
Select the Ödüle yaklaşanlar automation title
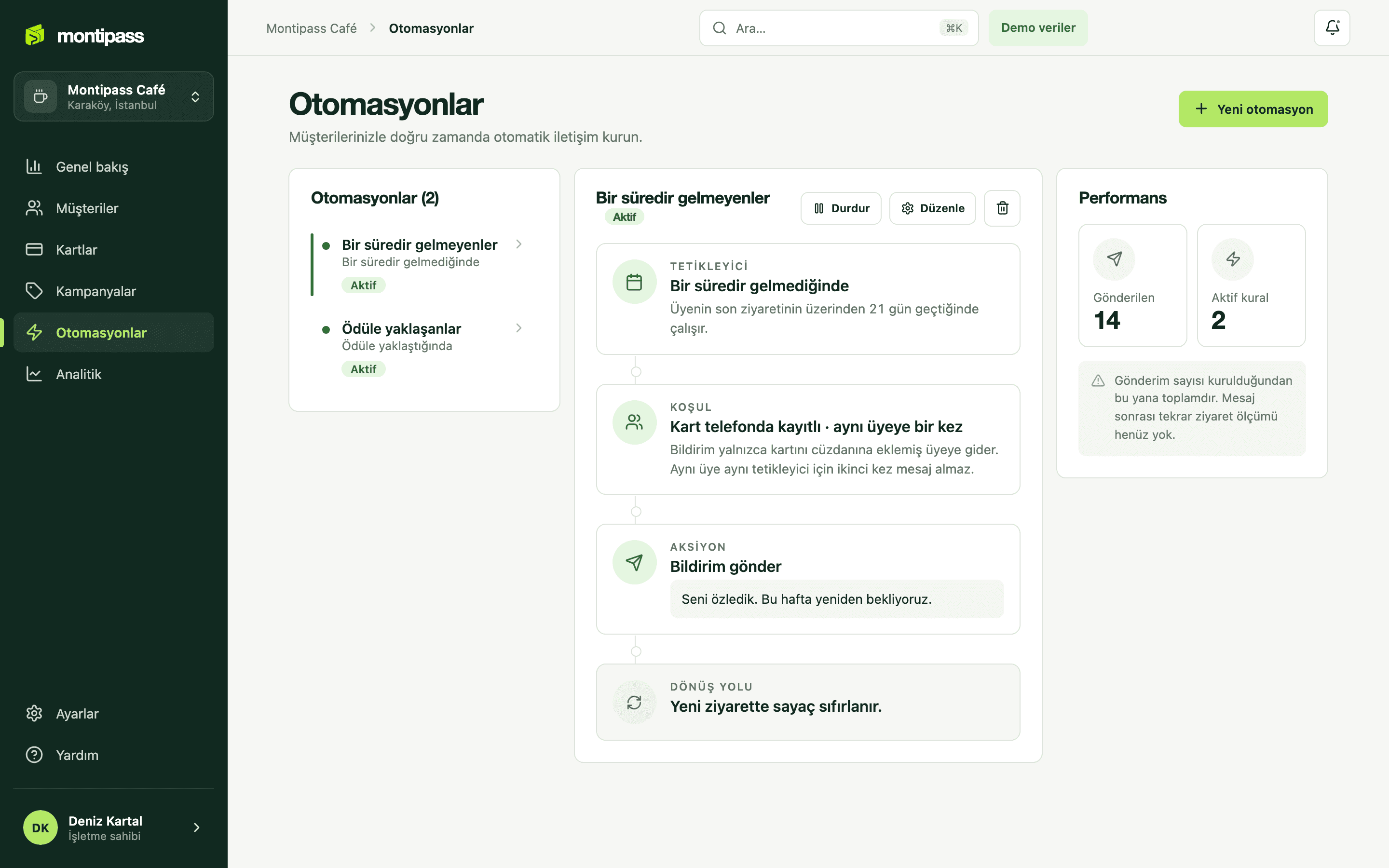tap(401, 328)
